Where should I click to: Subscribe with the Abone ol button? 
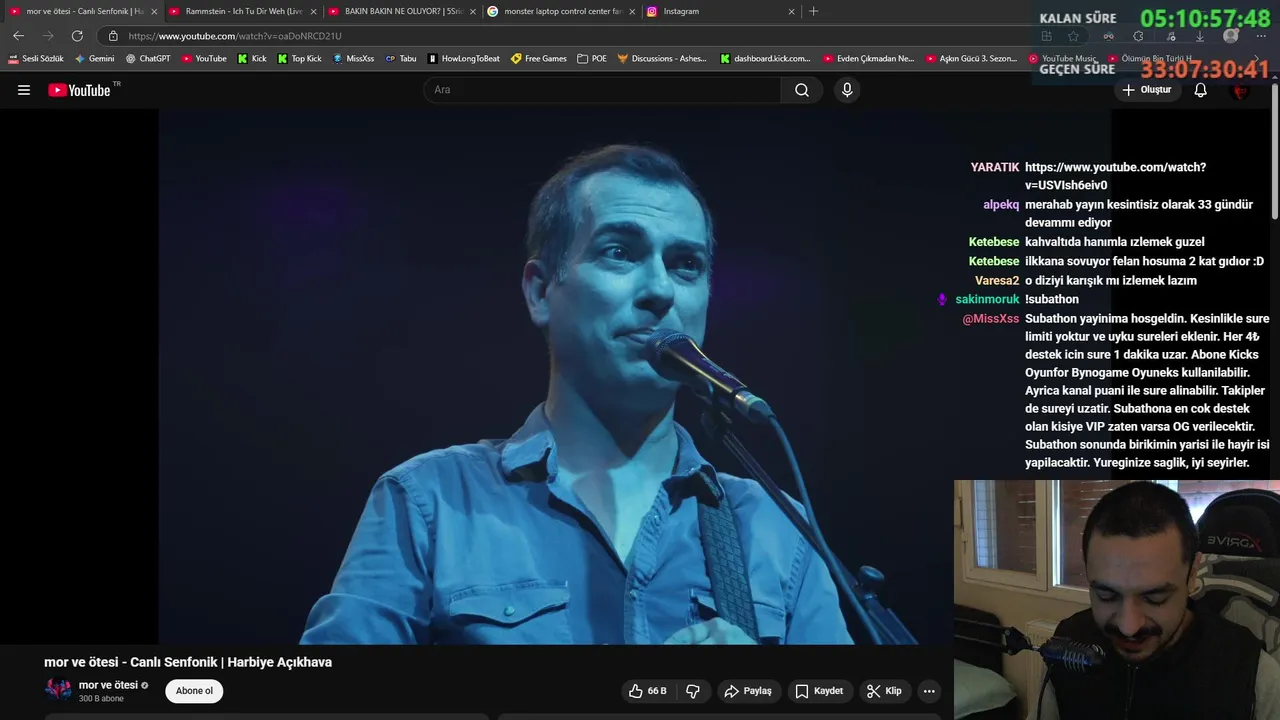(194, 691)
